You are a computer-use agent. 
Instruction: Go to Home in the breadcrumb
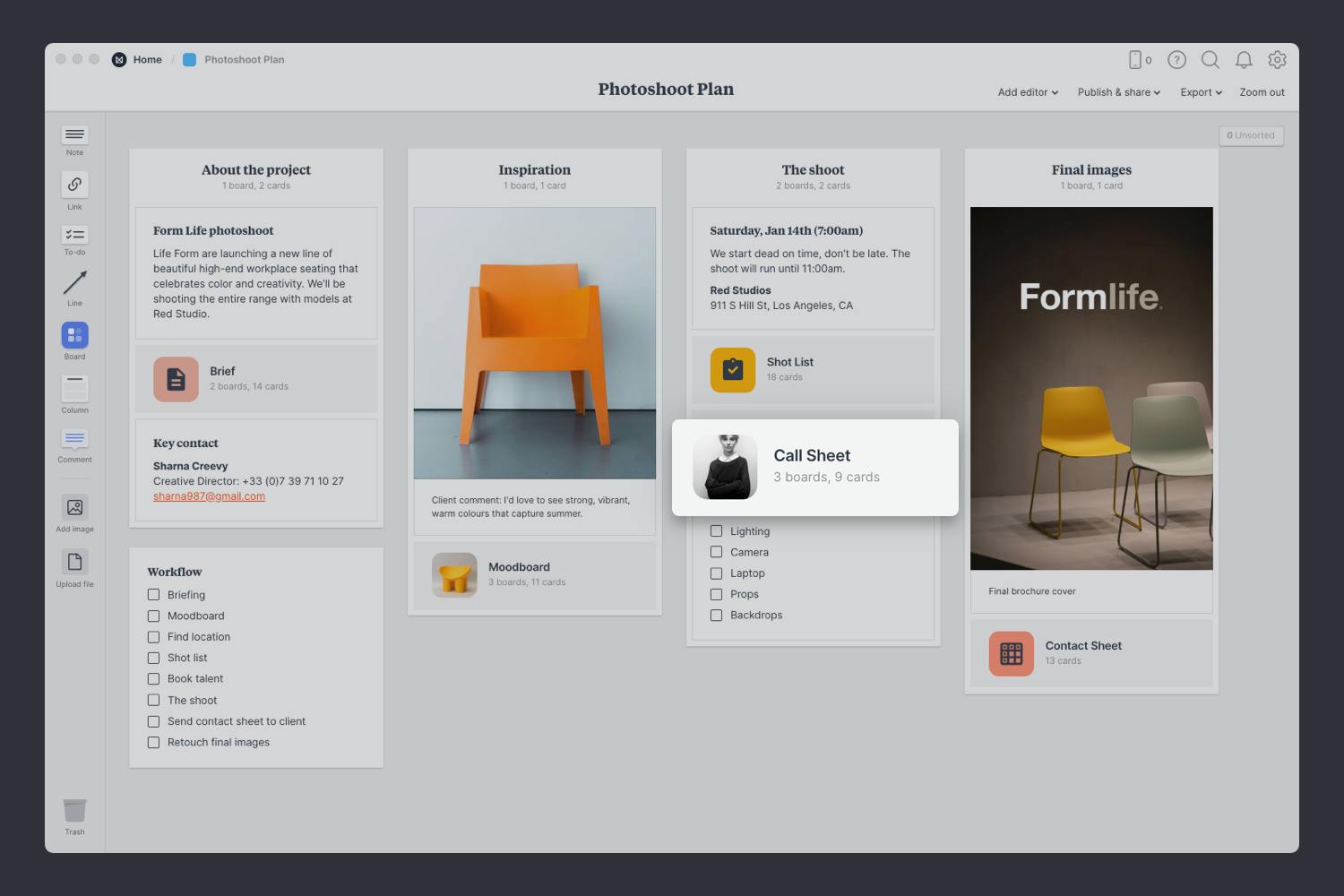click(147, 60)
